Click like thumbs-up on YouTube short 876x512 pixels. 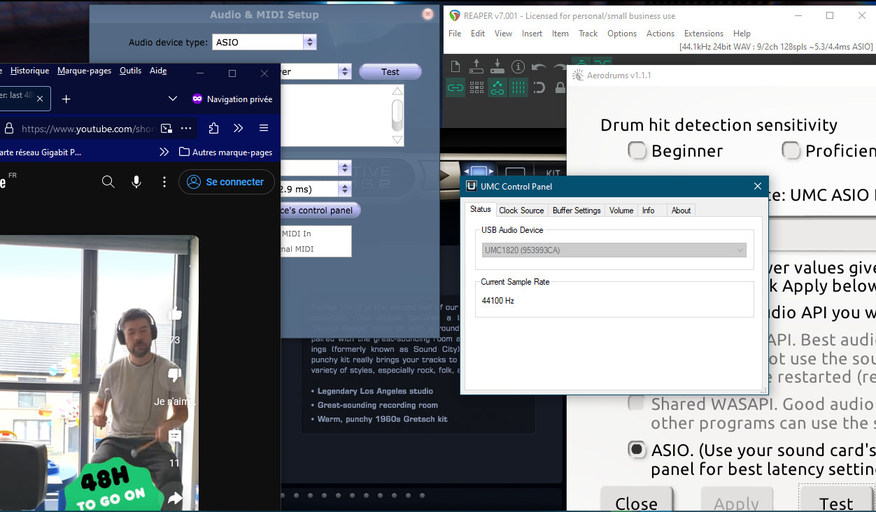(175, 314)
